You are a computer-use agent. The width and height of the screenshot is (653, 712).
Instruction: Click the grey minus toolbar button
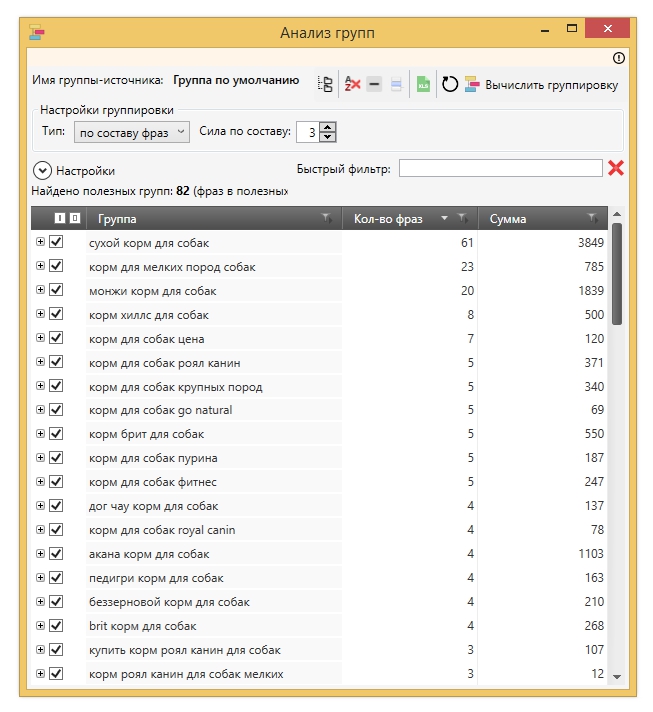374,84
